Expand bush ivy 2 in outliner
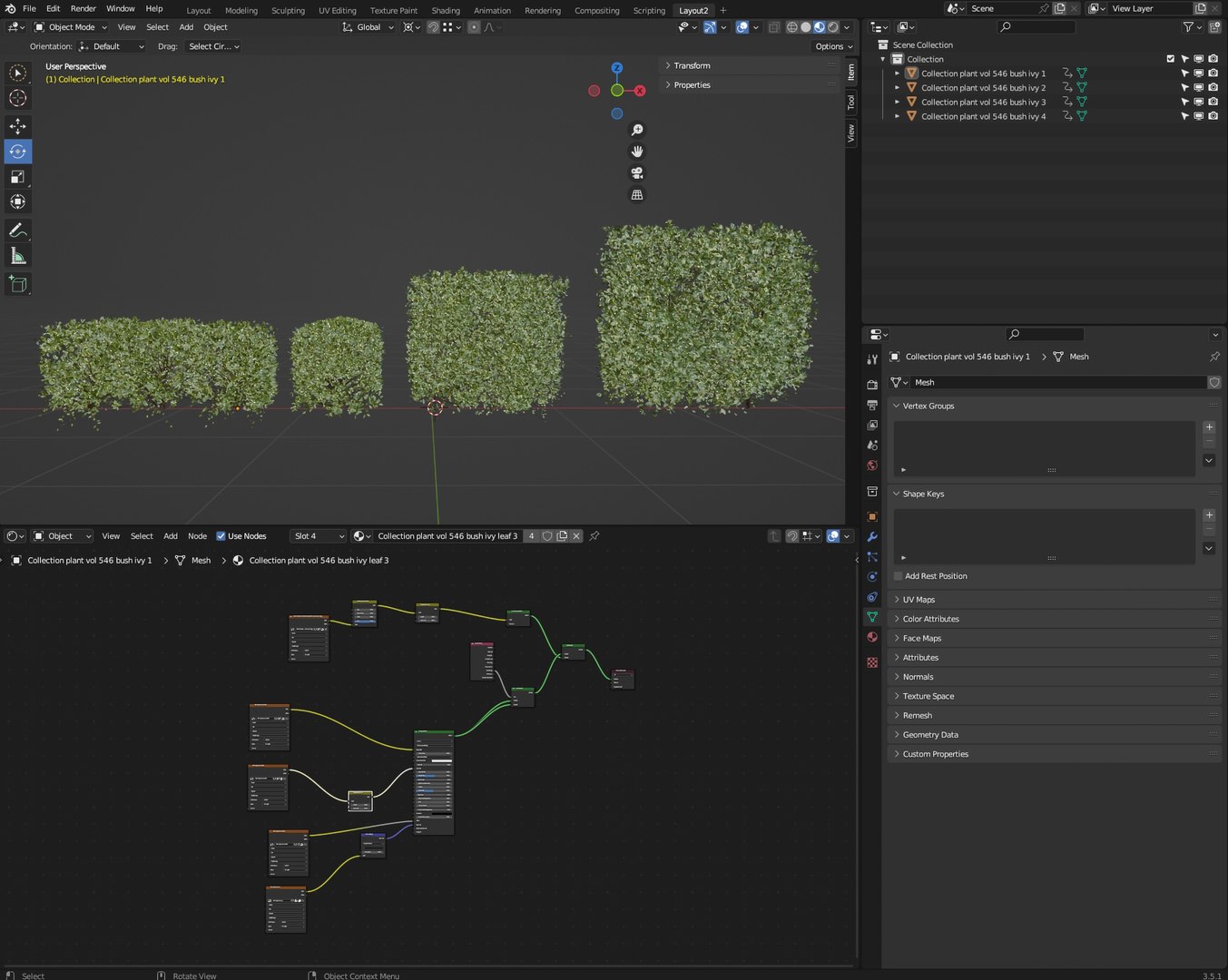This screenshot has width=1228, height=980. pos(898,88)
